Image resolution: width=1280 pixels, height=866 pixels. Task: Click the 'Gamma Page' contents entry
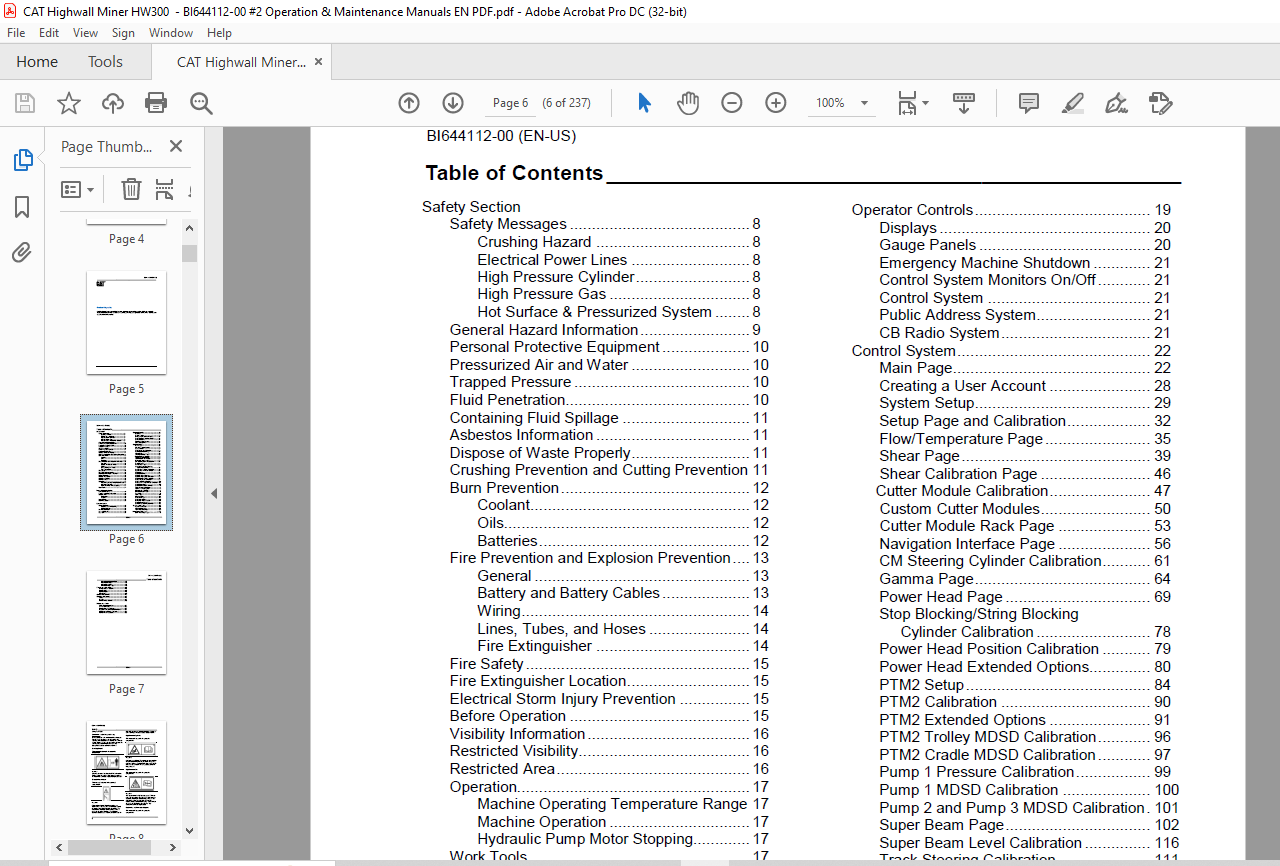(926, 579)
